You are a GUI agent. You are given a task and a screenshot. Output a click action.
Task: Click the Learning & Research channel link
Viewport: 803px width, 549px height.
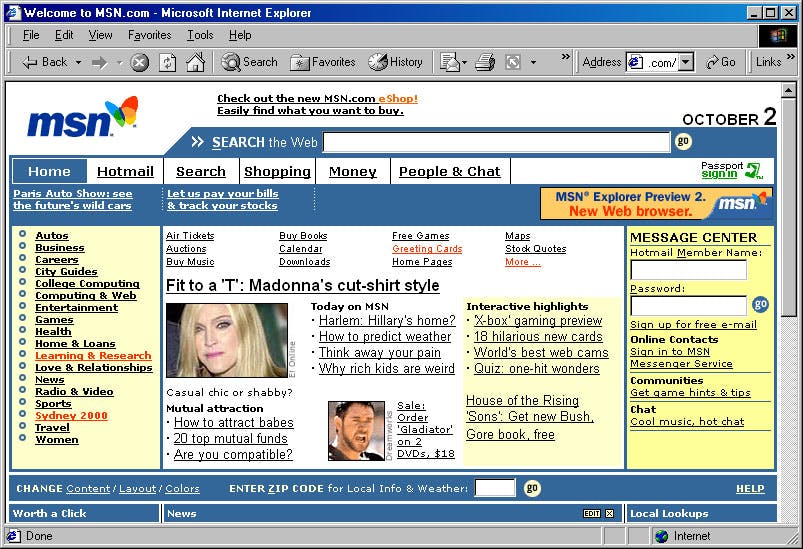(93, 355)
